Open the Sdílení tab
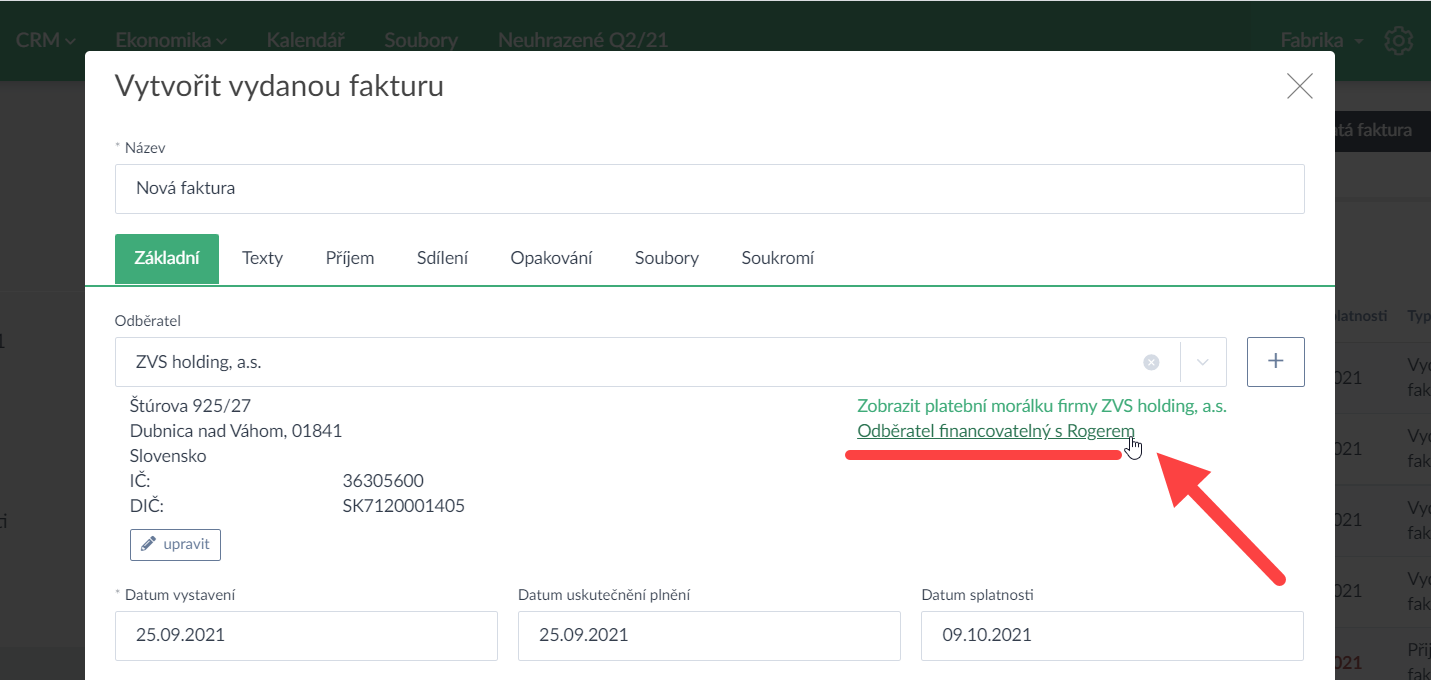1431x680 pixels. tap(442, 258)
